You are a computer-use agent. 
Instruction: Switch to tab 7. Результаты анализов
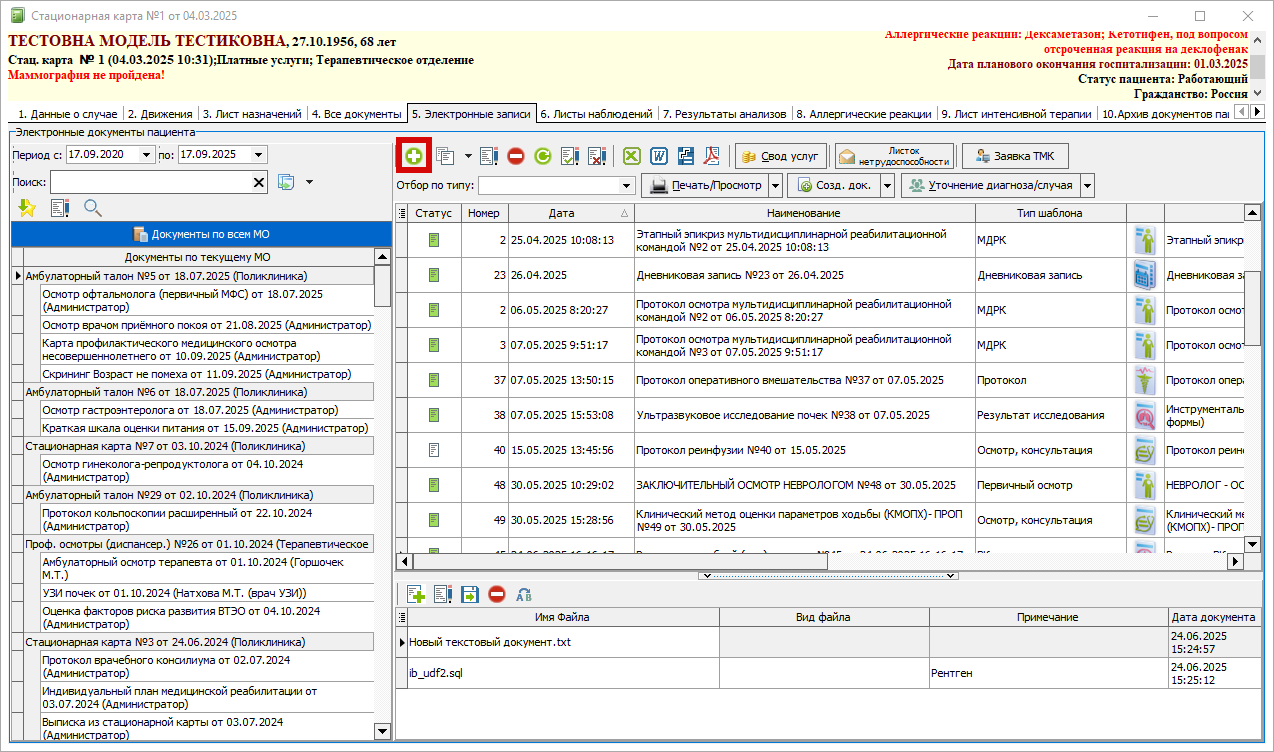[x=725, y=114]
